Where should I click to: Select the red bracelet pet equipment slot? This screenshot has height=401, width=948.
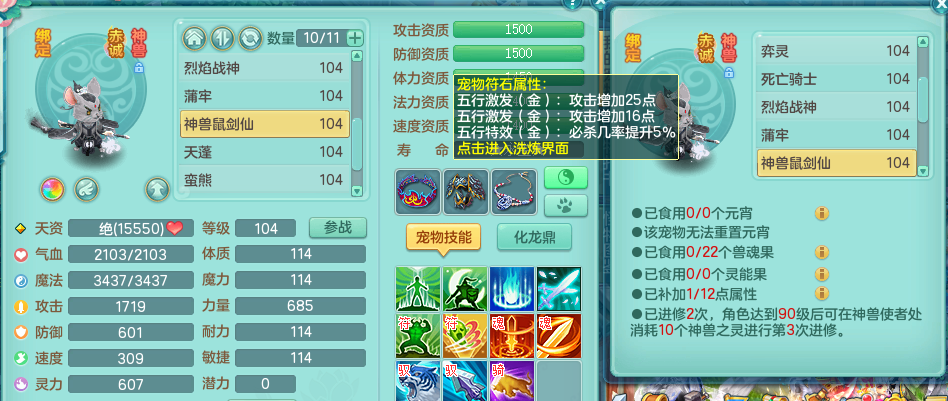pyautogui.click(x=418, y=192)
